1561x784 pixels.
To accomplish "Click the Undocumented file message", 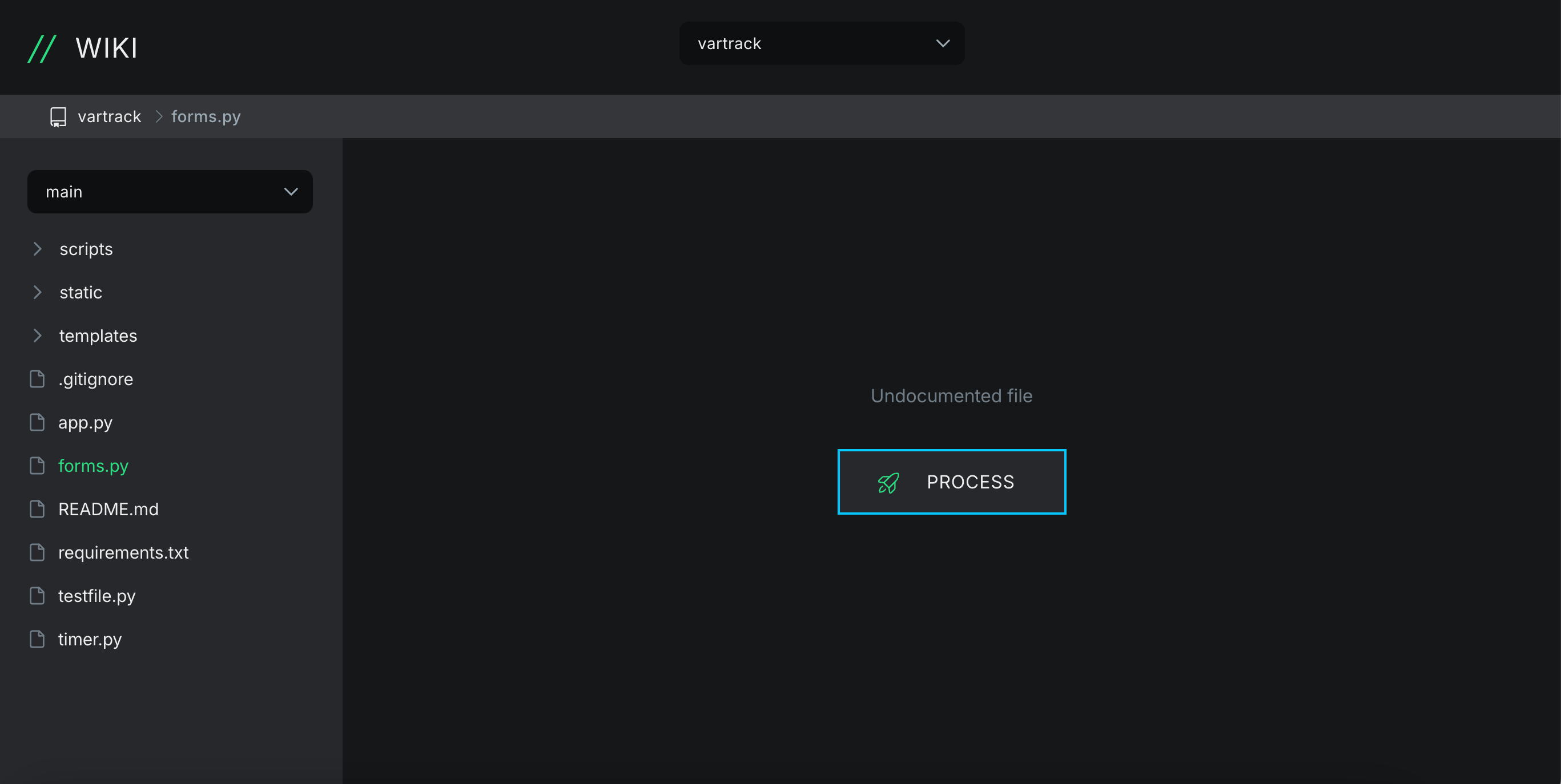I will coord(951,396).
